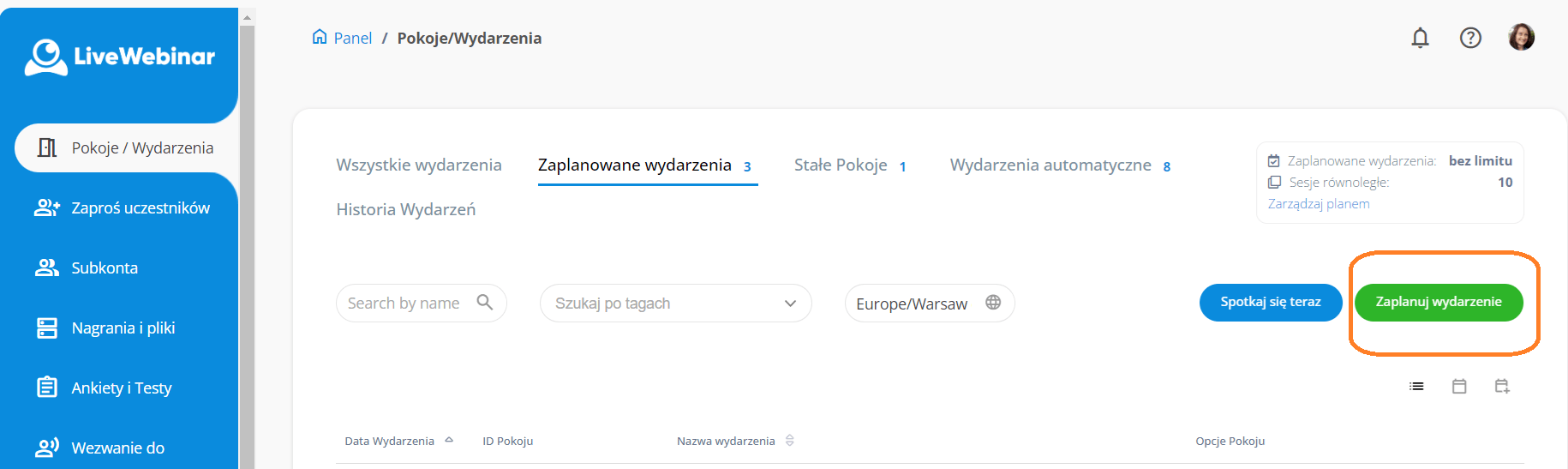1568x469 pixels.
Task: Open the notifications bell
Action: (x=1420, y=38)
